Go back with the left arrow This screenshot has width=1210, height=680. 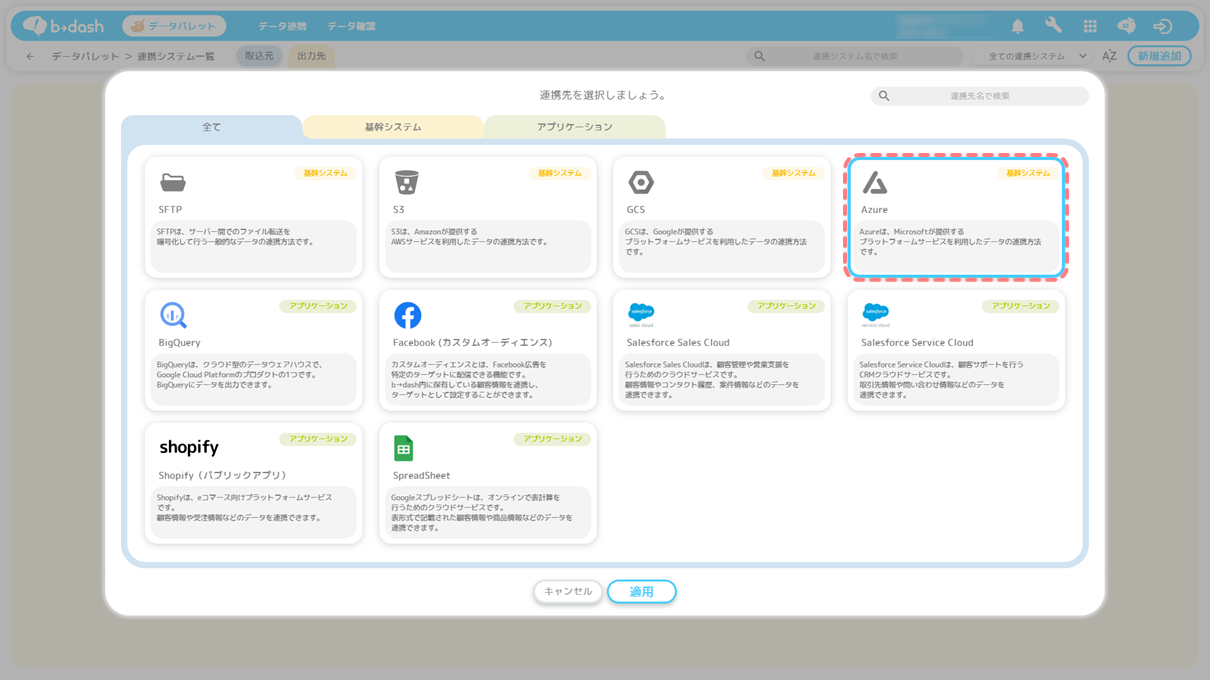tap(30, 56)
